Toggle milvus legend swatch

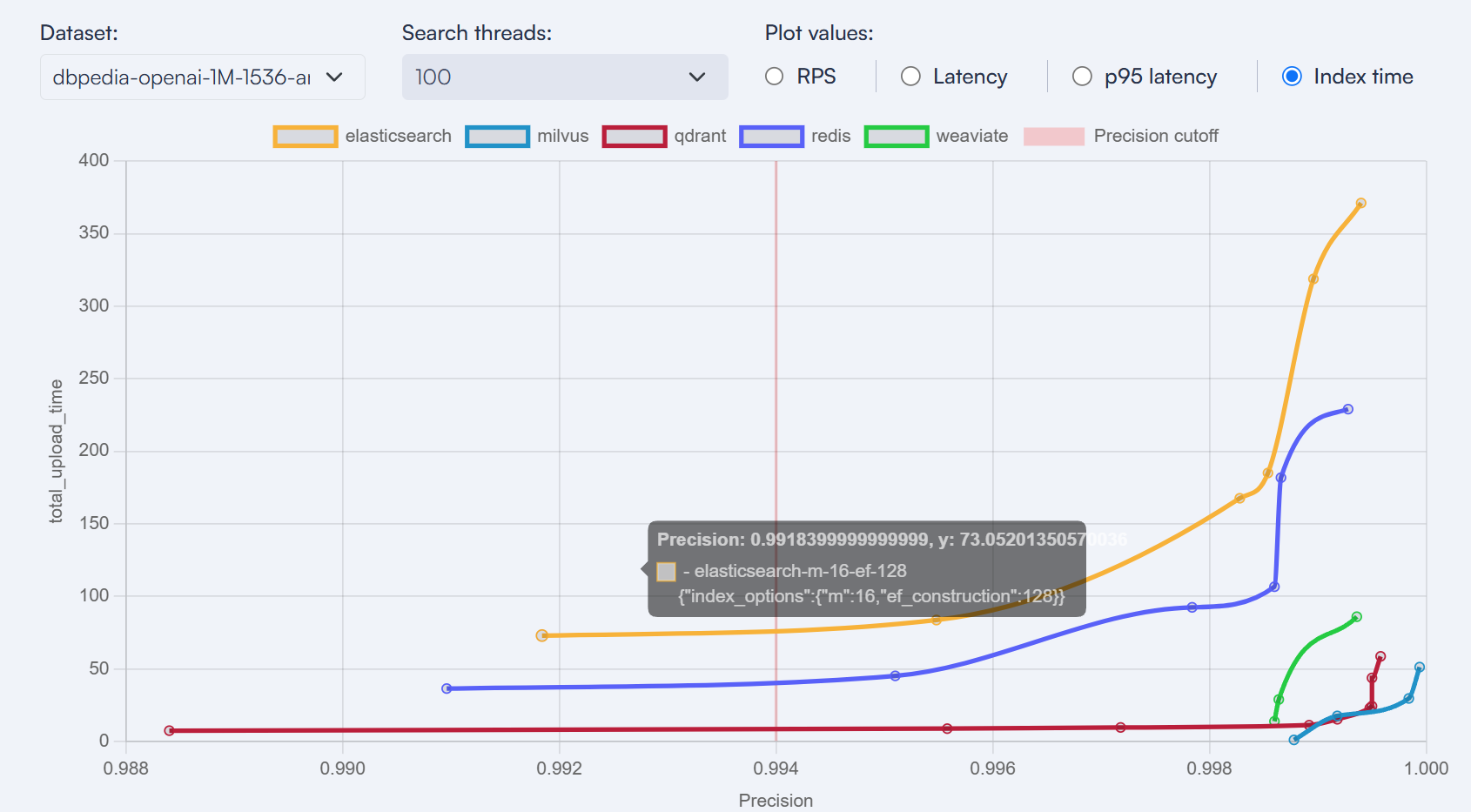(497, 137)
